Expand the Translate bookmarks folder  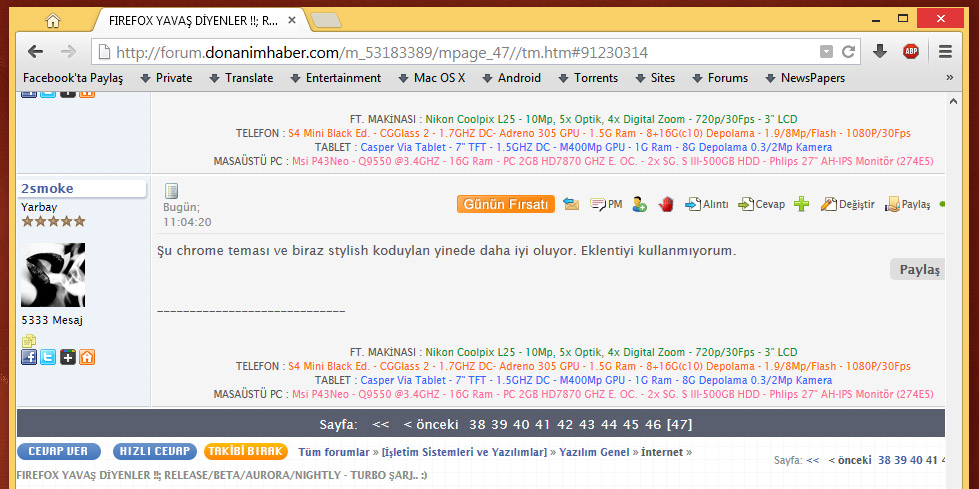(x=241, y=78)
